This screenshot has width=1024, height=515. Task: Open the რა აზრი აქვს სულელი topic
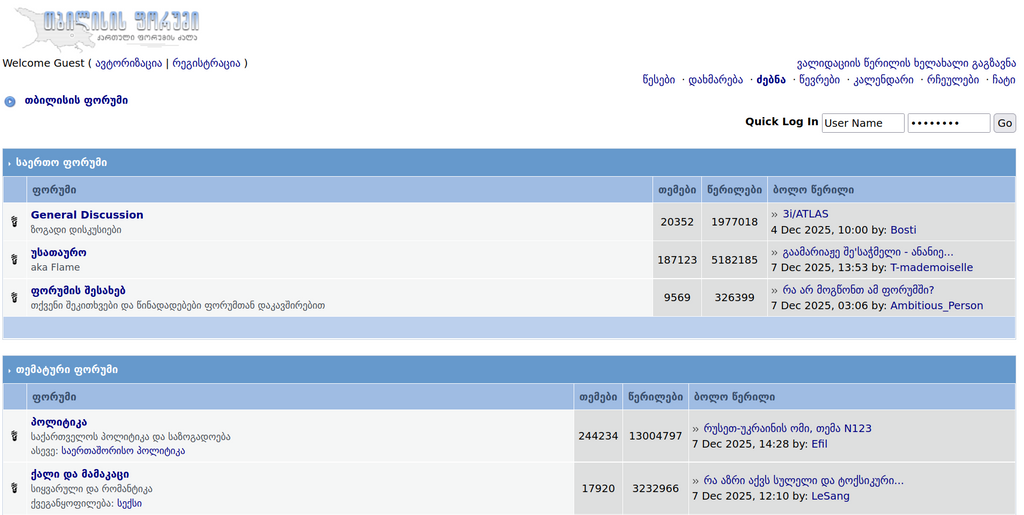point(803,480)
